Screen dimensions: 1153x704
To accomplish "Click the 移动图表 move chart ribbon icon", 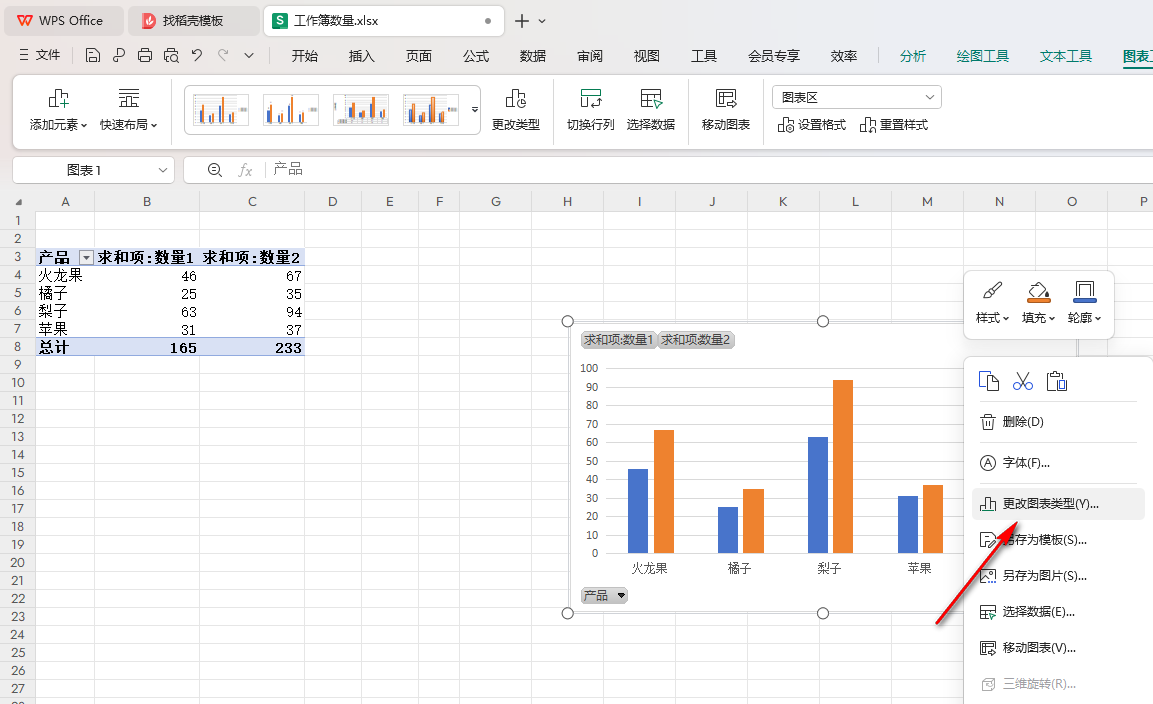I will coord(726,99).
